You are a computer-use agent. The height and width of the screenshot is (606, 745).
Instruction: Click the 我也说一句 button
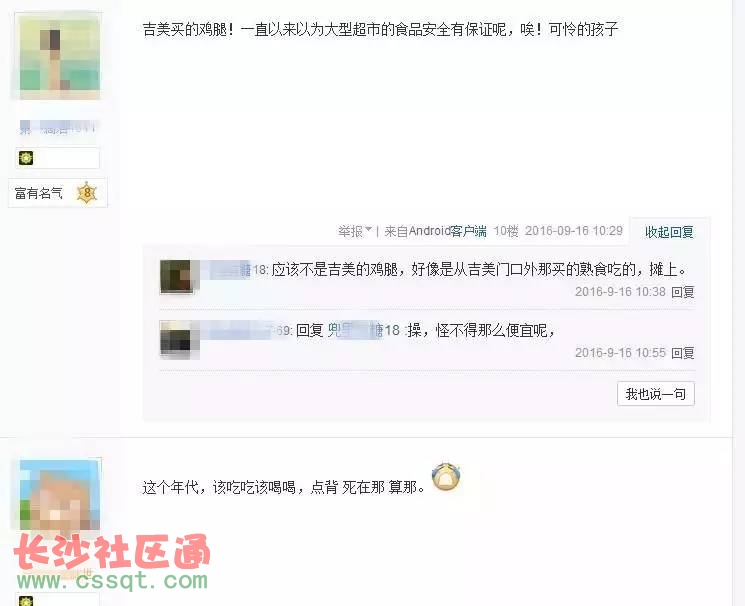click(x=656, y=394)
